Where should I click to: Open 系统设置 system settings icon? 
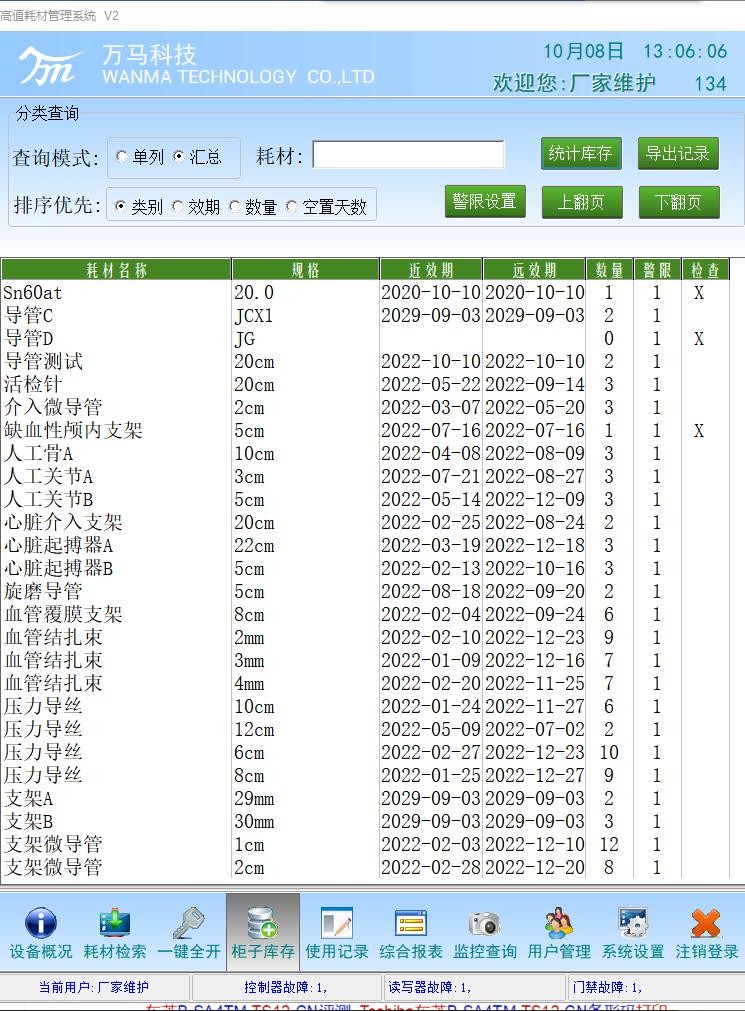(633, 923)
